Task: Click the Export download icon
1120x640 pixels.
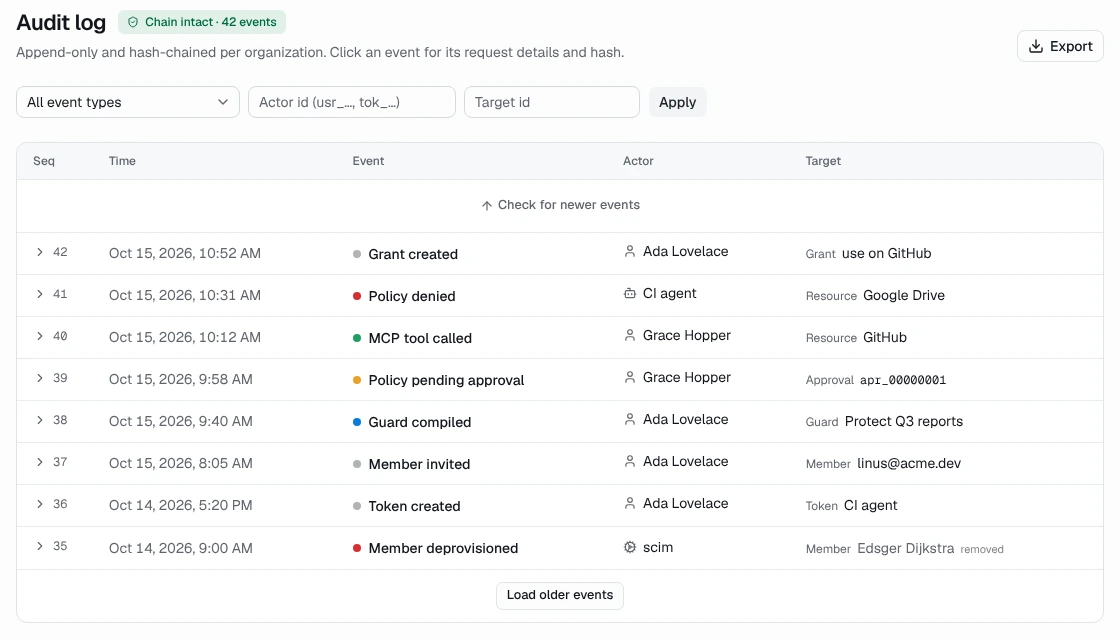Action: pos(1036,46)
